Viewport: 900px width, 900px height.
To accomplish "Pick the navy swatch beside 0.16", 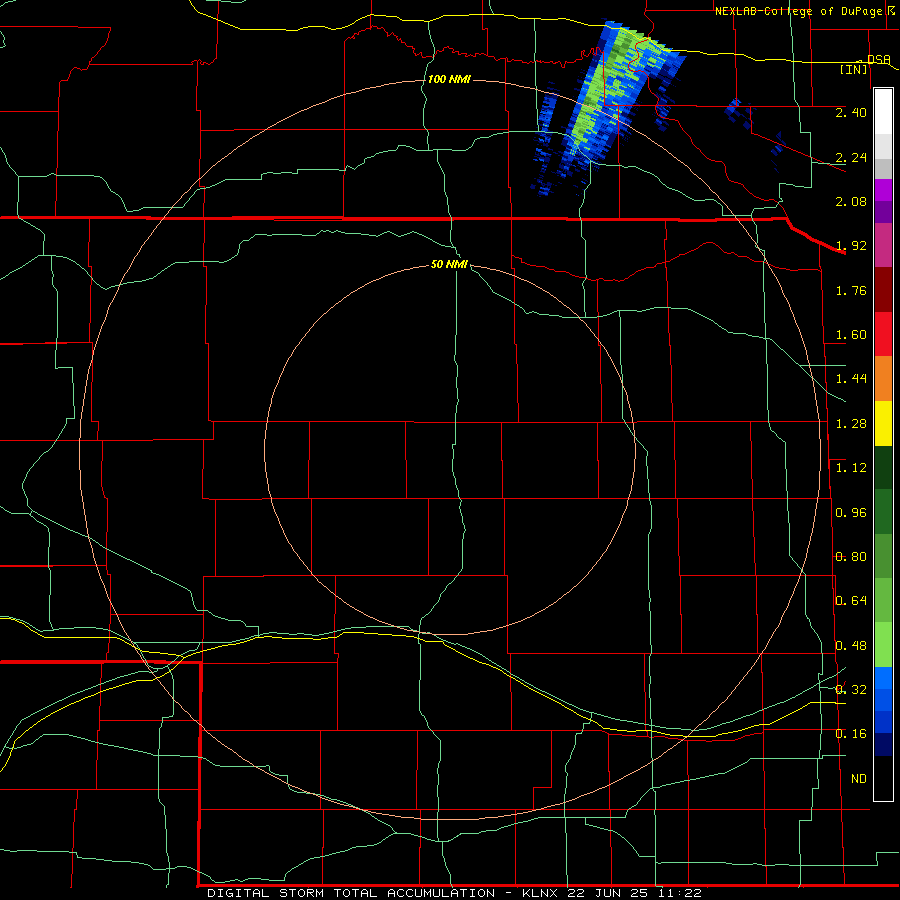I will (x=883, y=744).
